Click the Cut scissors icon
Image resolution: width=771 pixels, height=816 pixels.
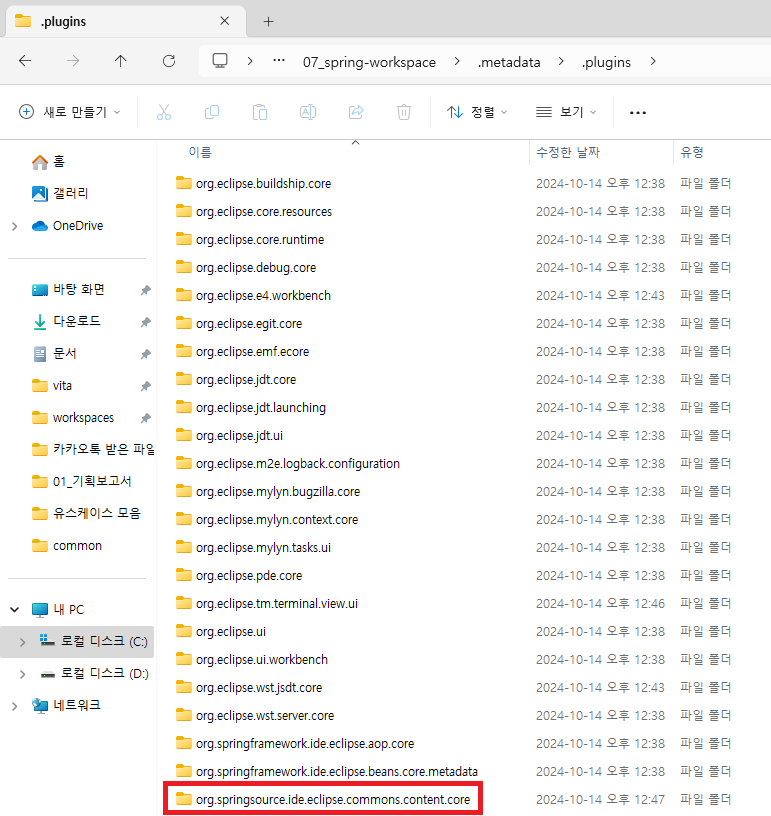(x=164, y=112)
